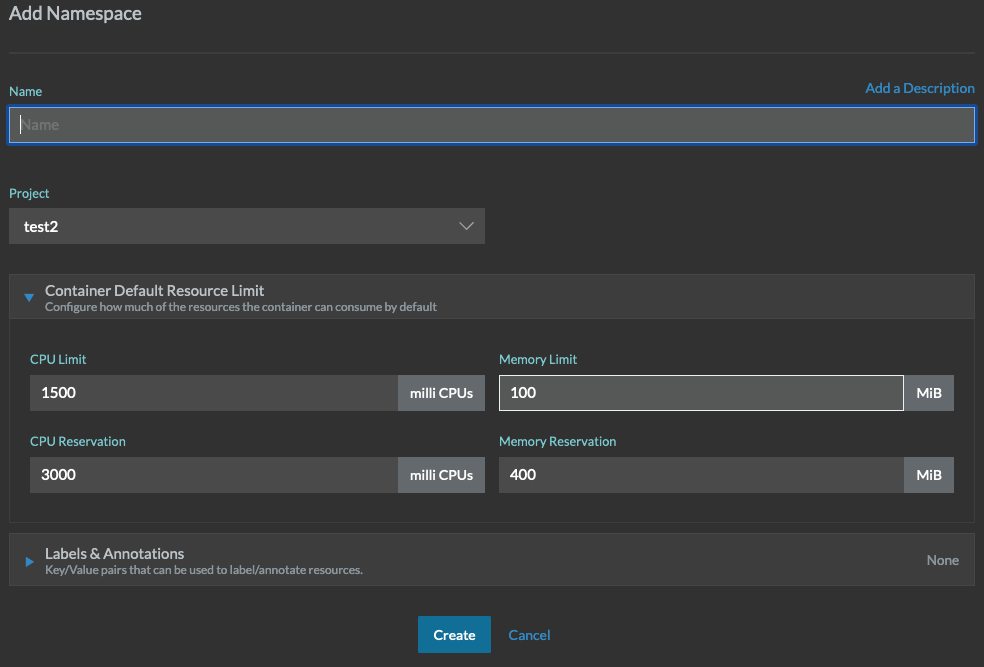Click the milli CPUs unit for CPU Reservation
984x667 pixels.
click(441, 474)
